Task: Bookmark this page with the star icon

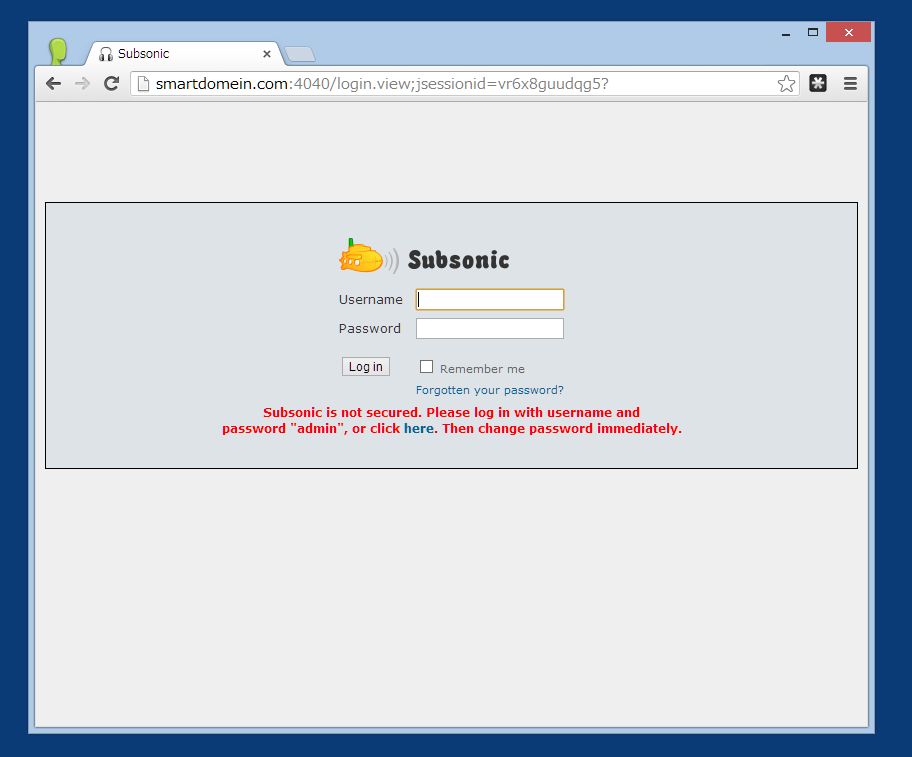Action: (786, 84)
